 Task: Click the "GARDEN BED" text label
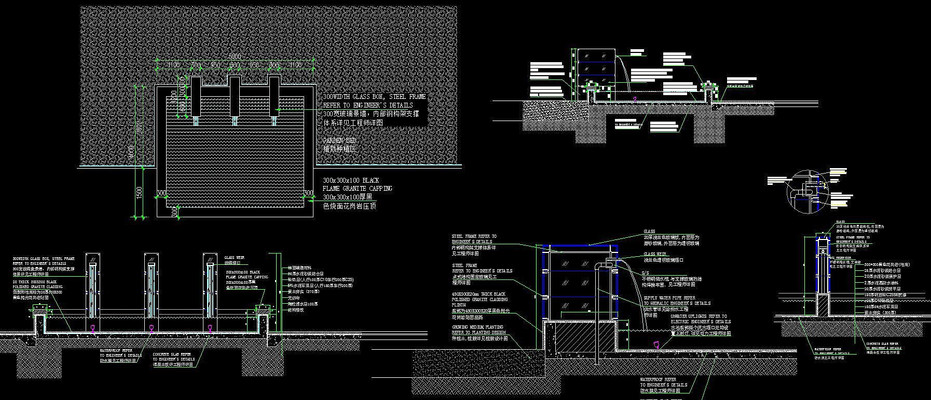point(340,140)
